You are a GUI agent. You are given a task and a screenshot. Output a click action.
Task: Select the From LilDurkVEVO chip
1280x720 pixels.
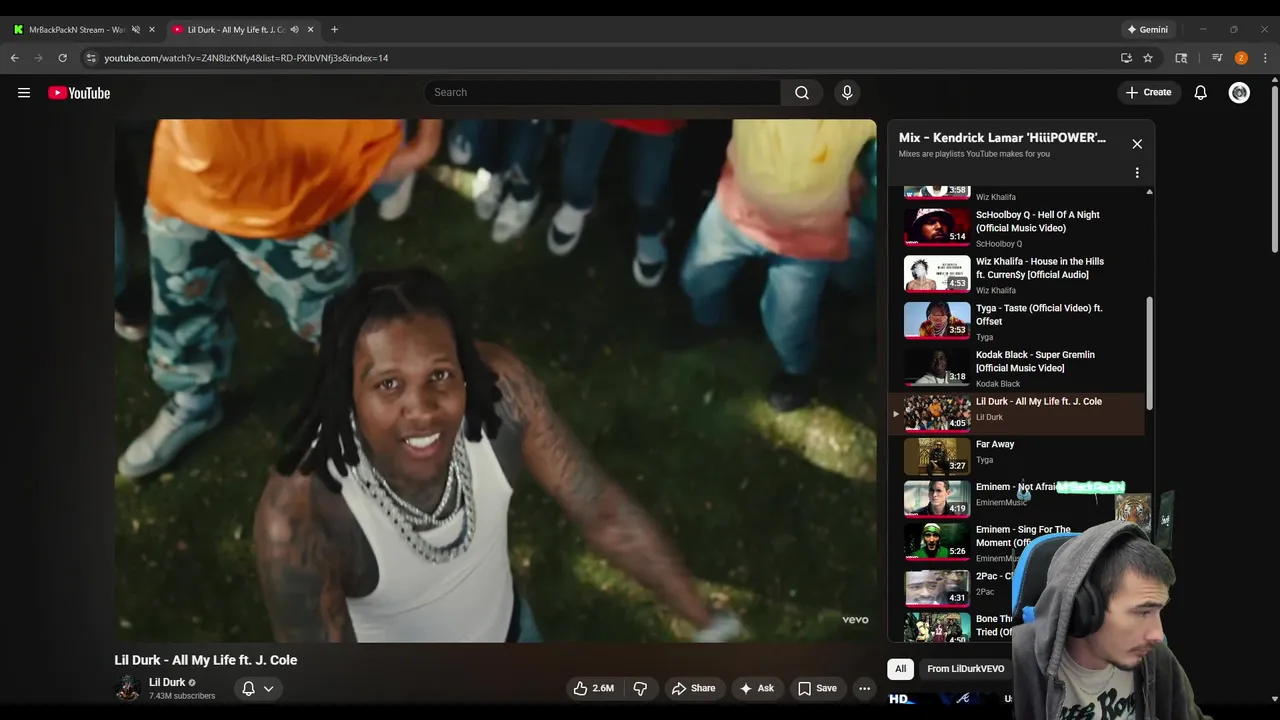965,669
